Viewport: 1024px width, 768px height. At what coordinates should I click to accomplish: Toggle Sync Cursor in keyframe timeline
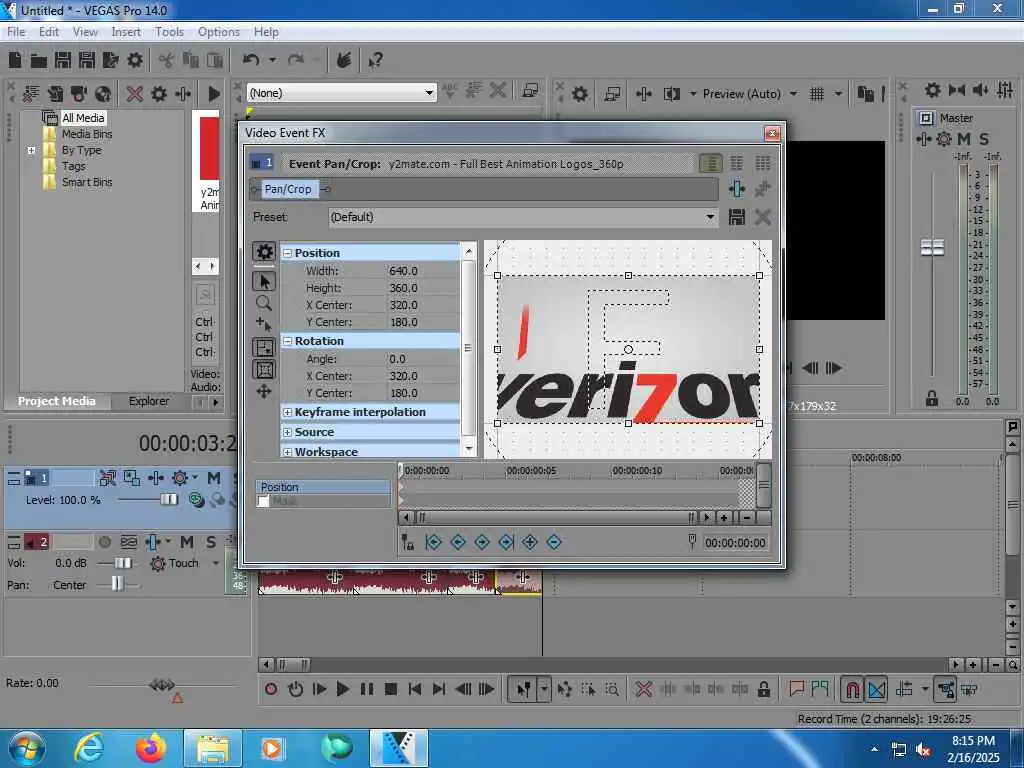click(x=407, y=542)
